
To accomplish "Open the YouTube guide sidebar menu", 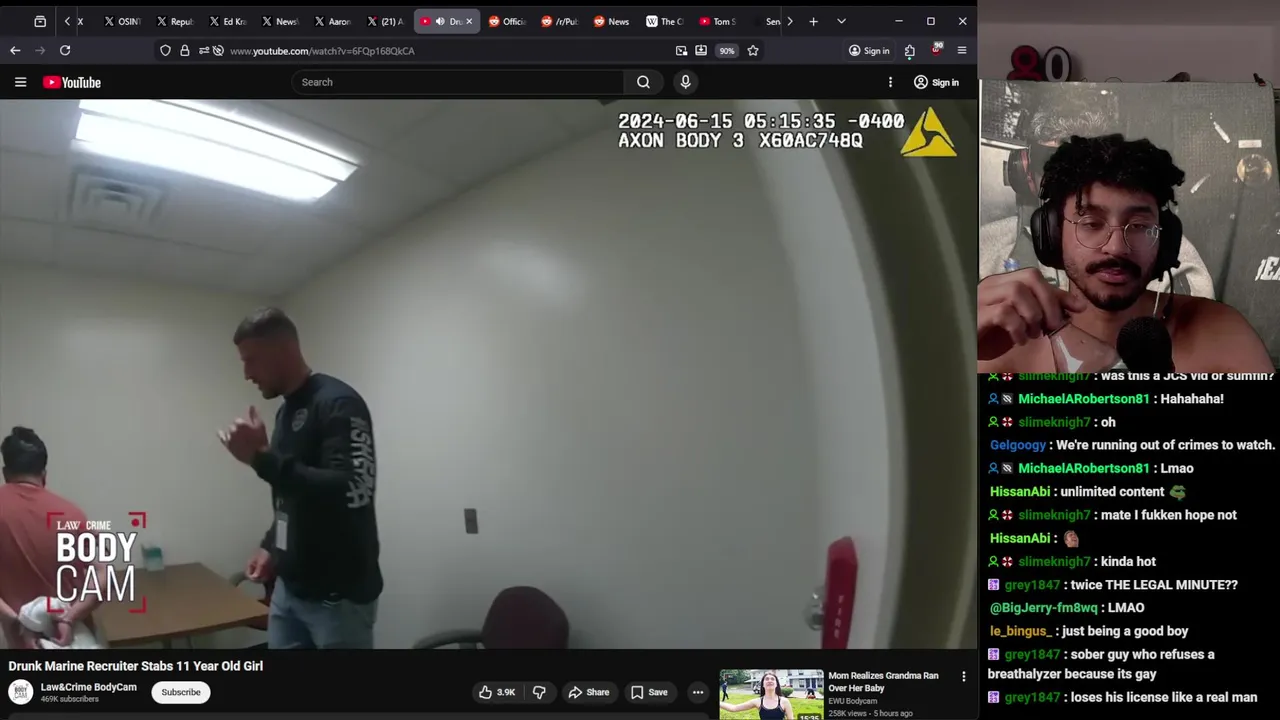I will 20,82.
